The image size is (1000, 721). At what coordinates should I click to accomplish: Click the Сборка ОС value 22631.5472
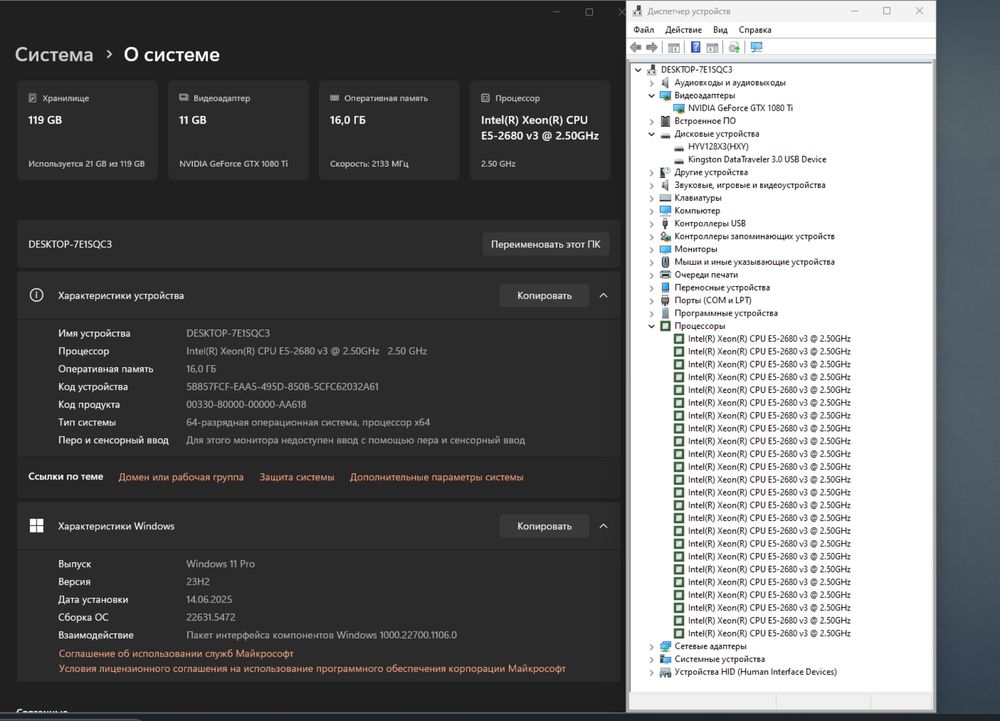click(x=210, y=617)
